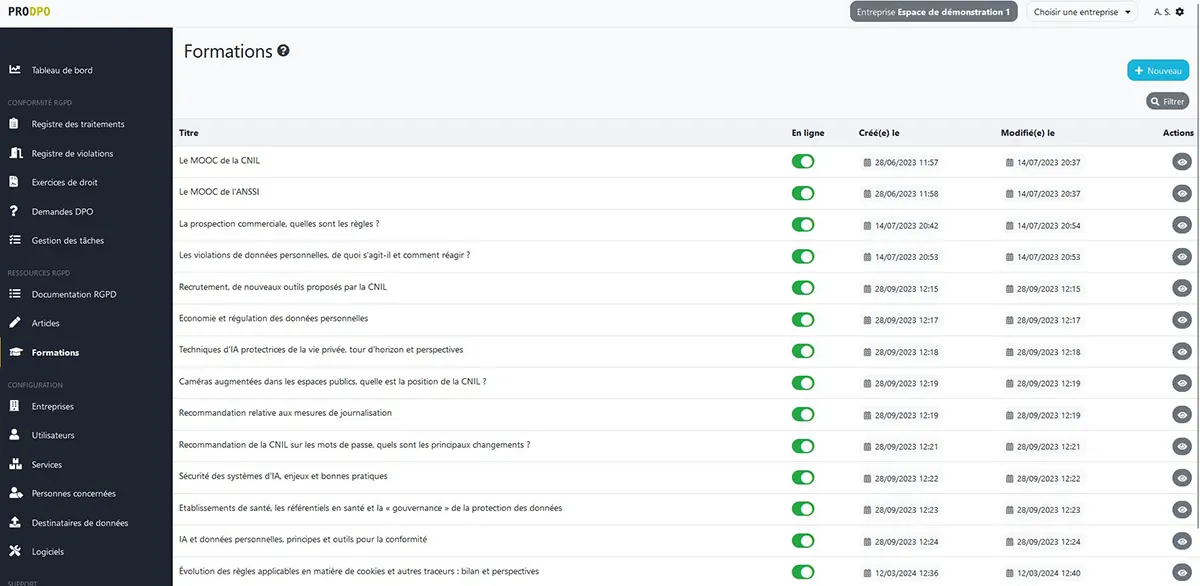Viewport: 1200px width, 586px height.
Task: Click the Tableau de bord chart icon
Action: point(15,70)
